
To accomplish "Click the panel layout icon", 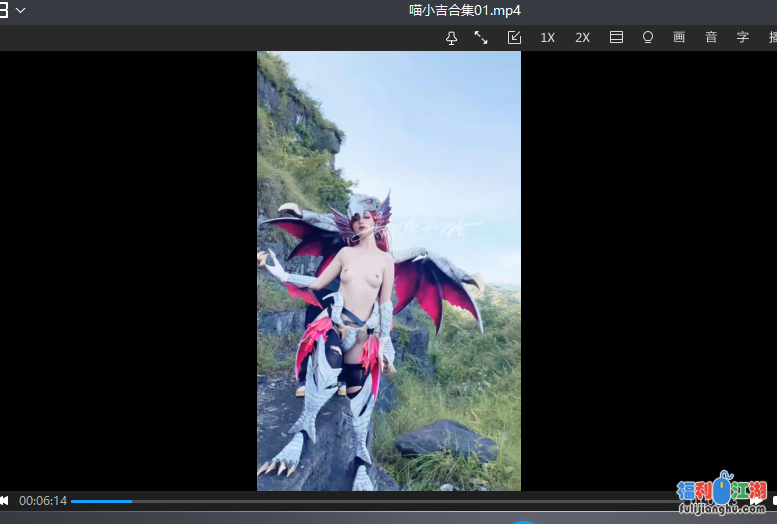I will click(616, 37).
